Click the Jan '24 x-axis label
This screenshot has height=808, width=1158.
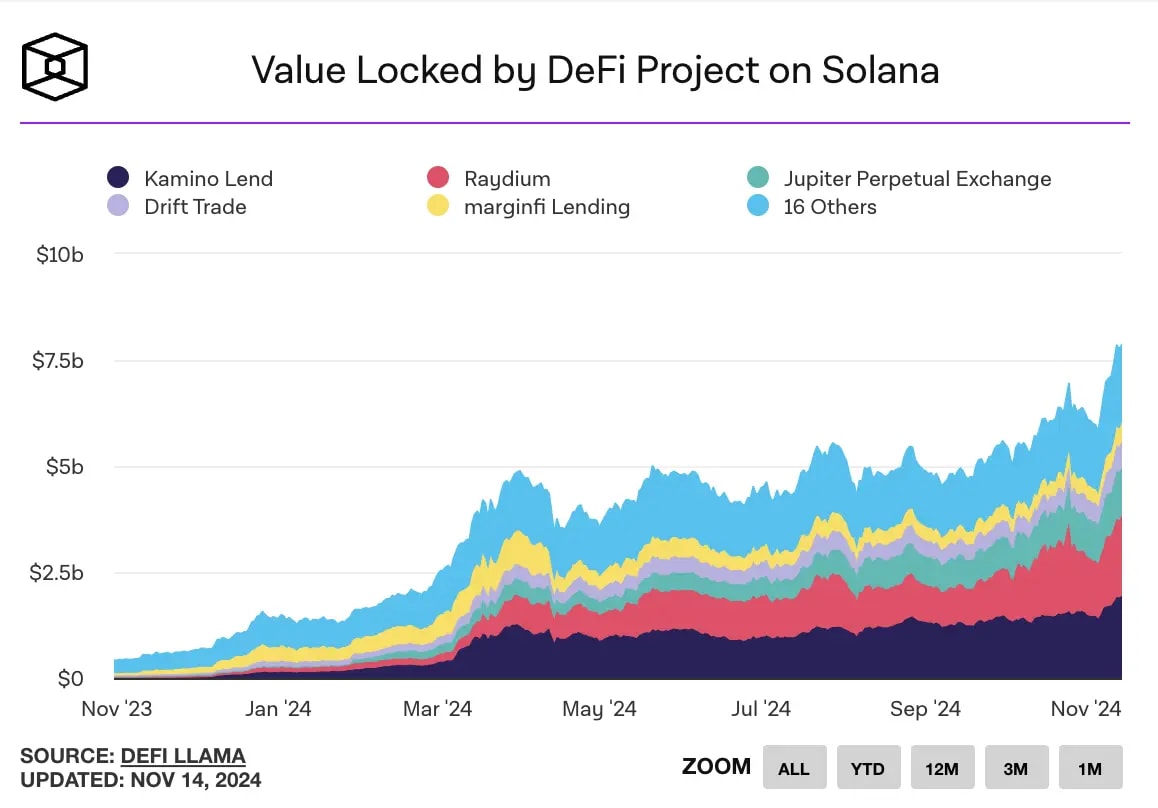click(277, 708)
